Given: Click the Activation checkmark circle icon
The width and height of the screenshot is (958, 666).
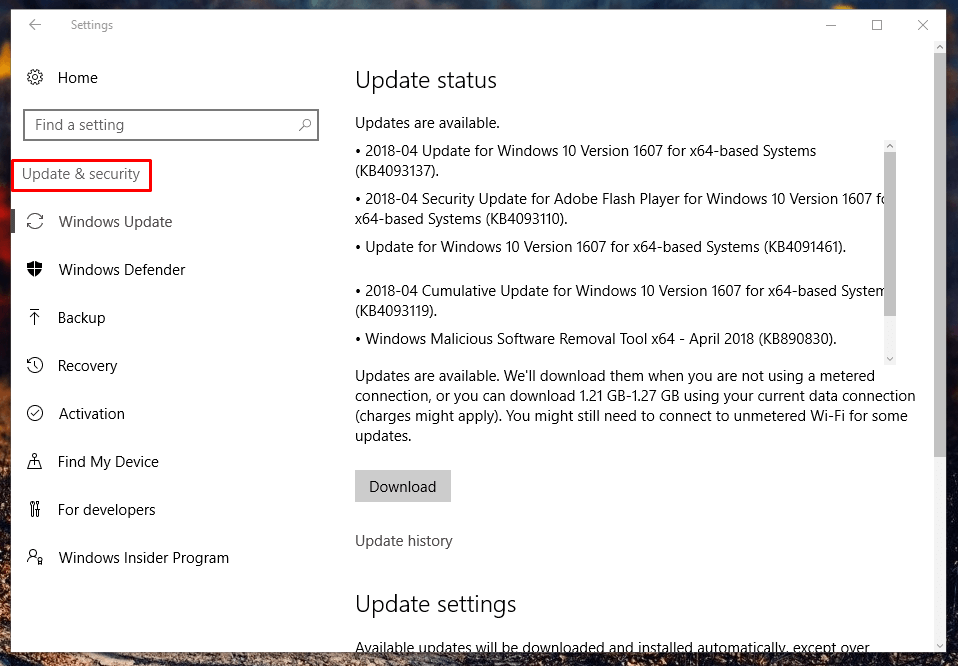Looking at the screenshot, I should coord(35,413).
